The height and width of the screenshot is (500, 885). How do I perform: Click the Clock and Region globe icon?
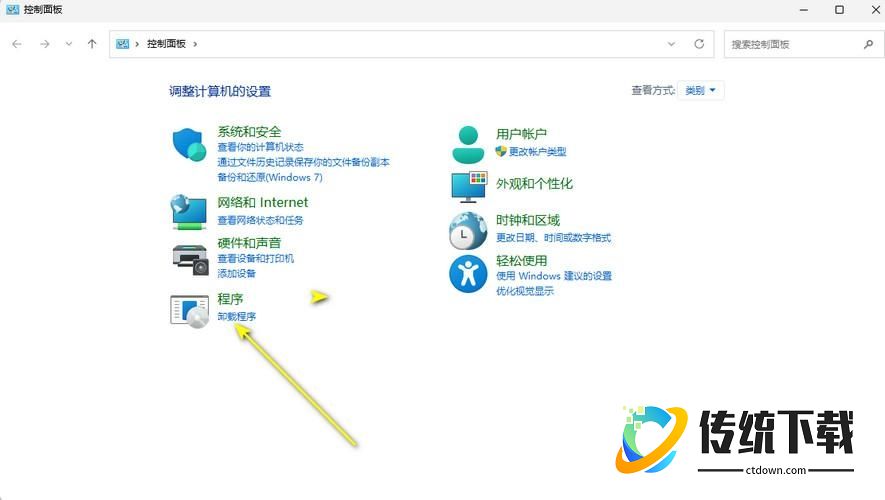coord(467,231)
